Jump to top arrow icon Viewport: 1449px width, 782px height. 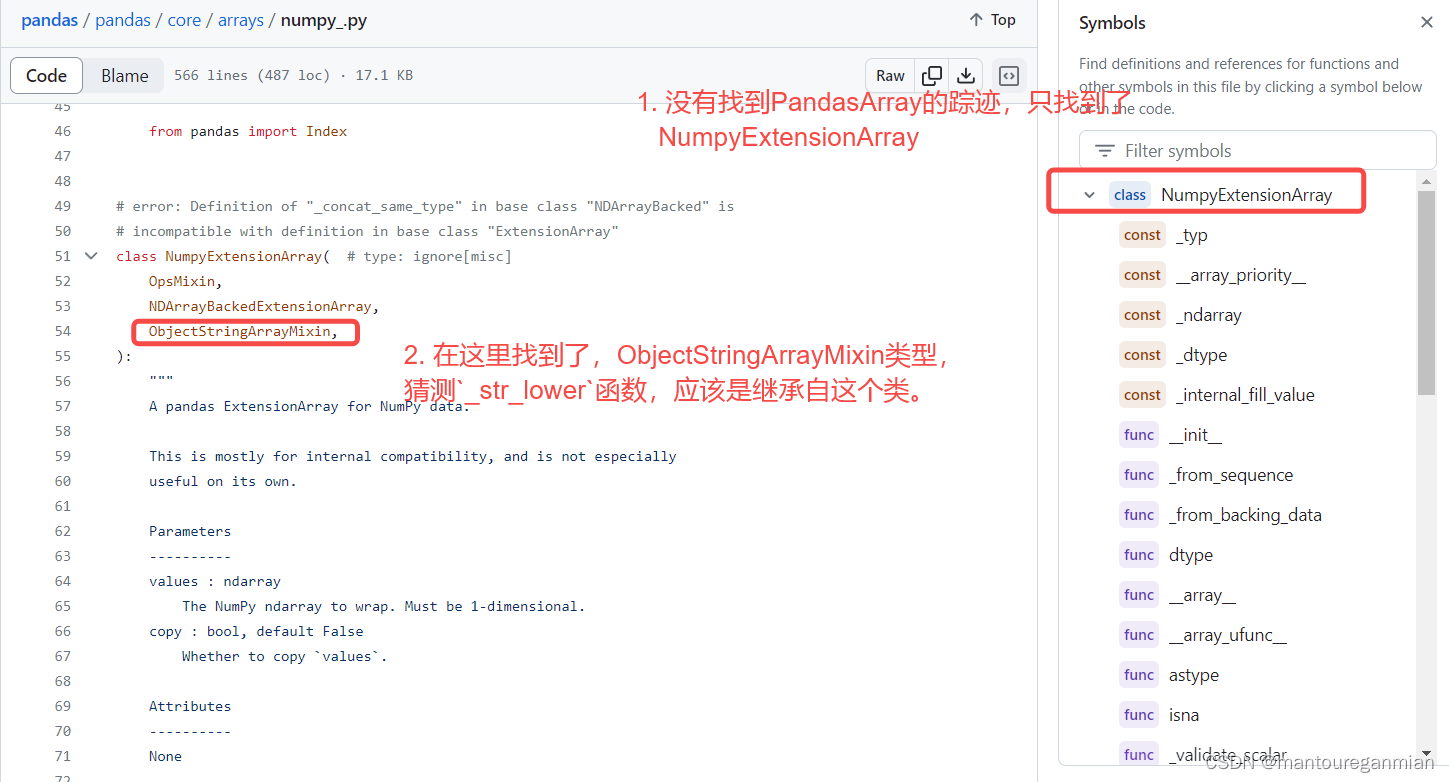pos(976,20)
